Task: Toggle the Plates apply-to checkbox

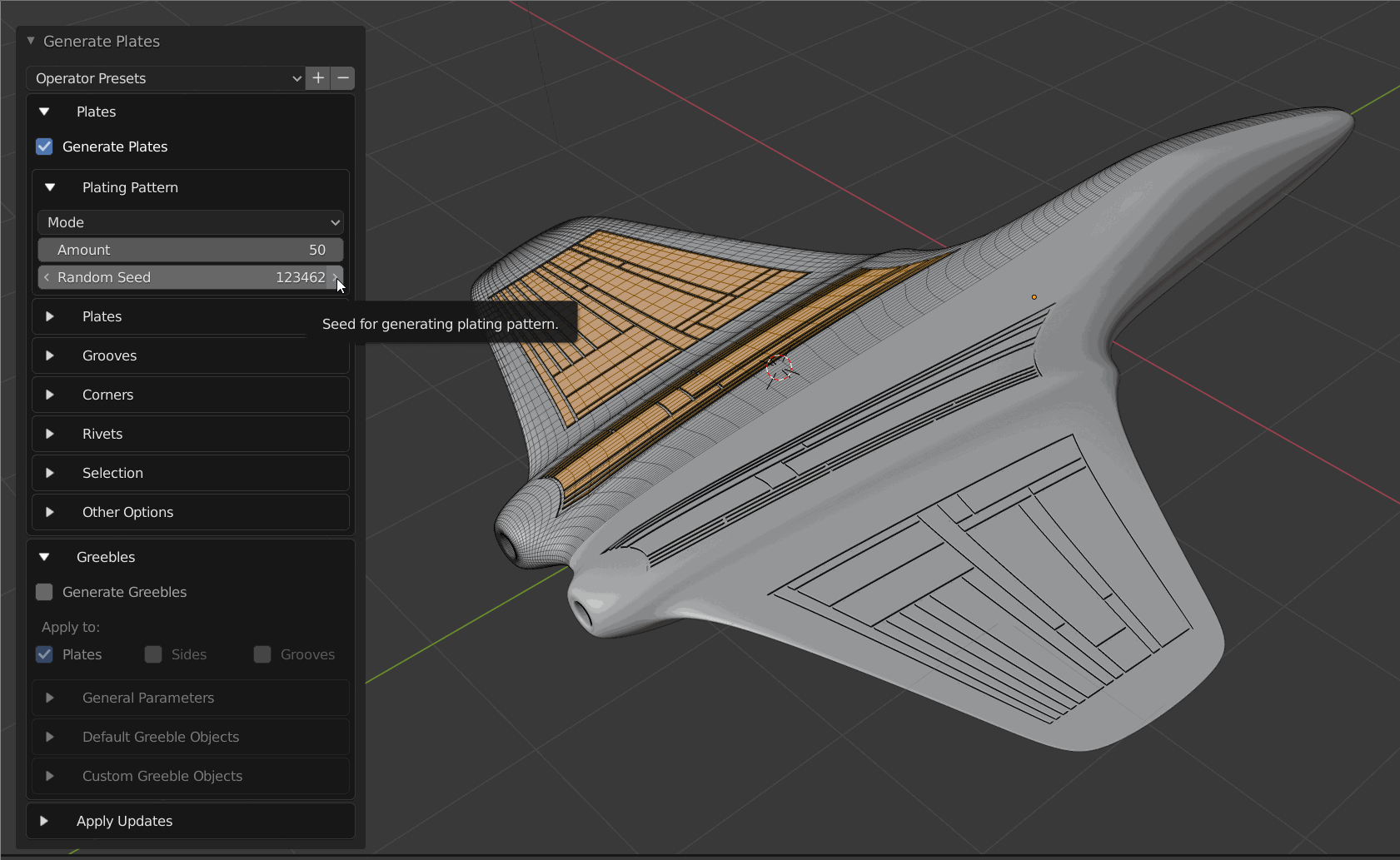Action: [x=45, y=654]
